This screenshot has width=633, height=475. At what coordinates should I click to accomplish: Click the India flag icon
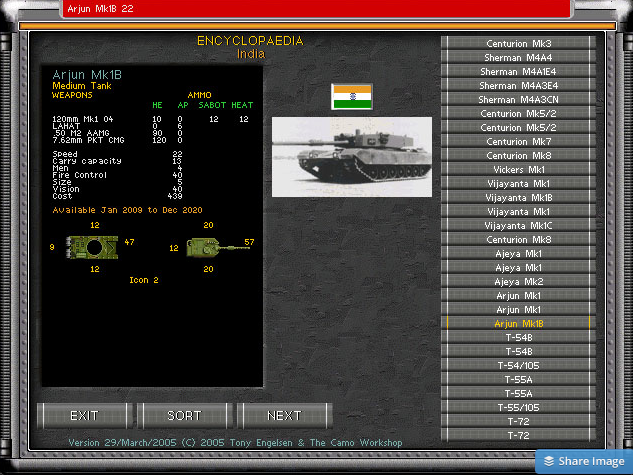click(352, 96)
